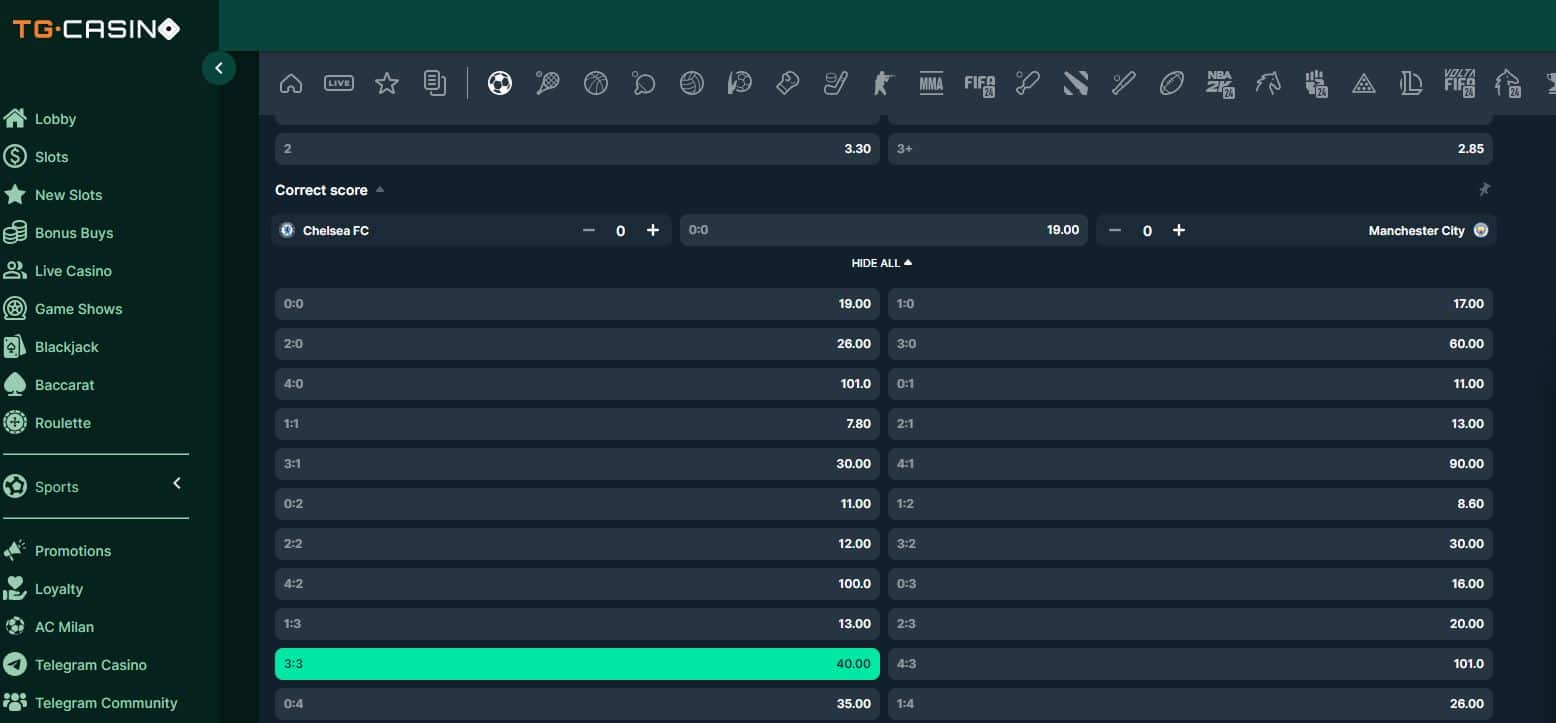Deselect the highlighted 3:3 score at 40.00
1556x723 pixels.
pos(577,664)
